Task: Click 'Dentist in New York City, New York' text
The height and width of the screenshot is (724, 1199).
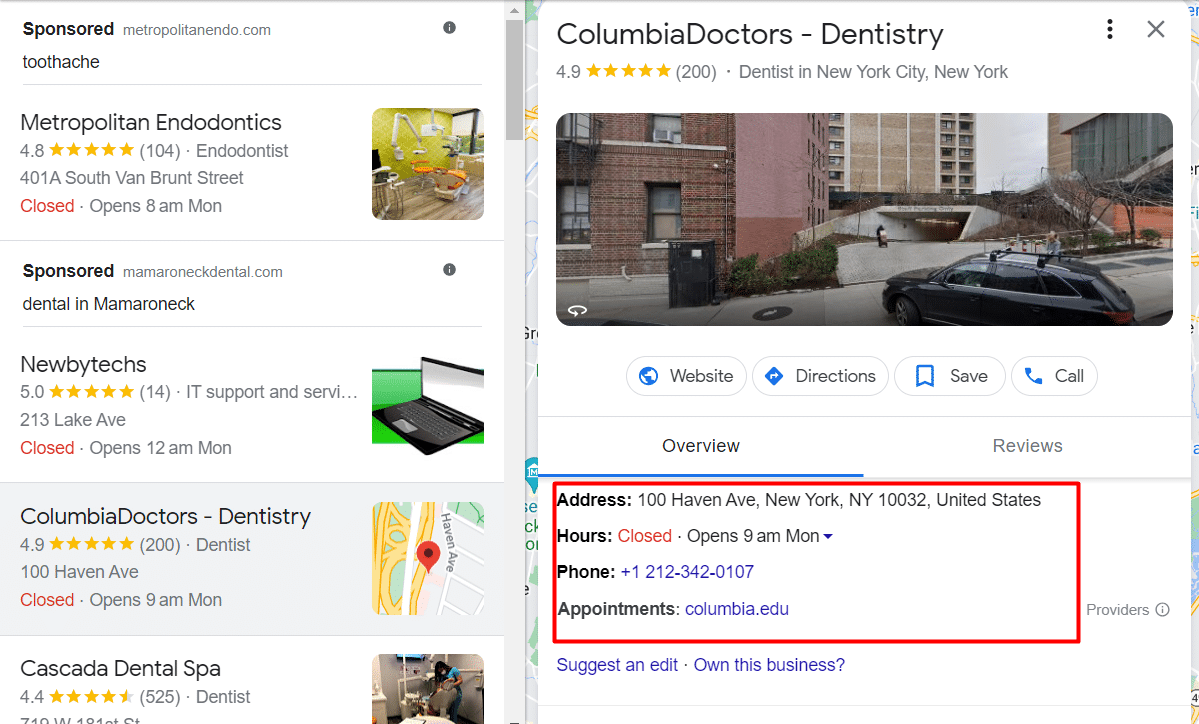Action: (x=873, y=72)
